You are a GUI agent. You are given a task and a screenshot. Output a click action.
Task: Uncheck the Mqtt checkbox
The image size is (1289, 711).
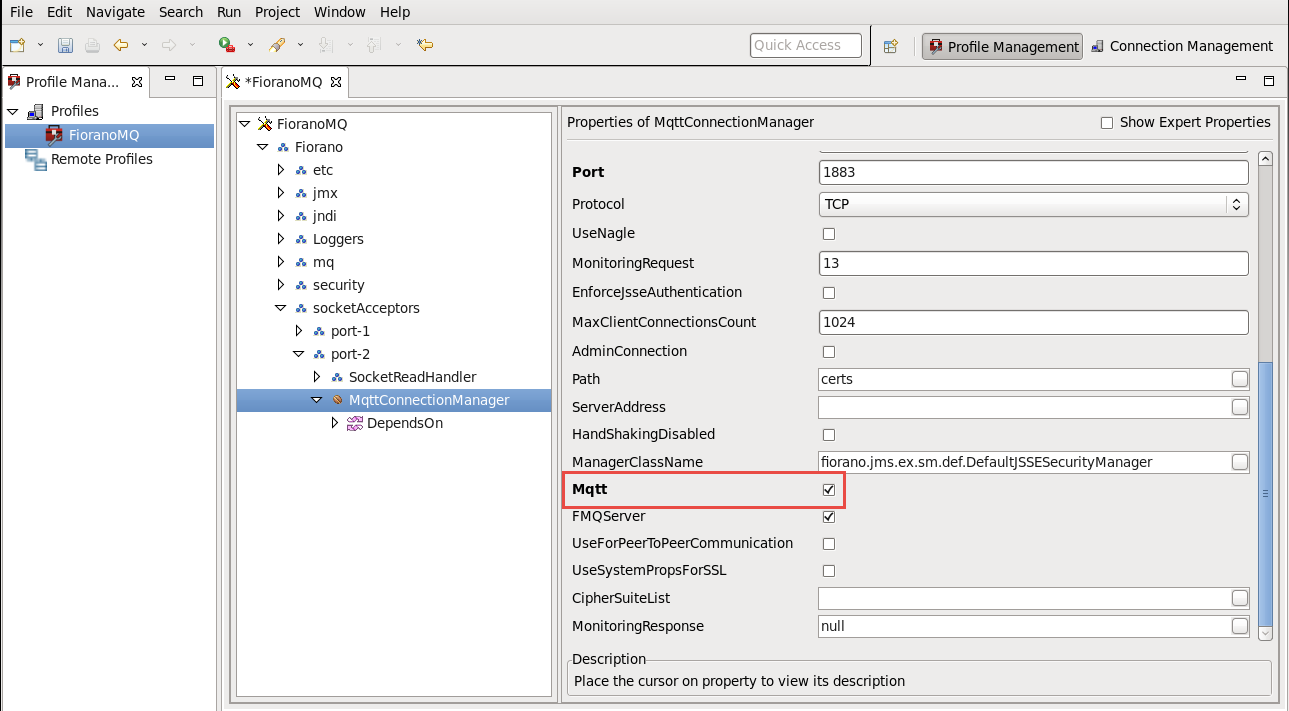pos(828,490)
